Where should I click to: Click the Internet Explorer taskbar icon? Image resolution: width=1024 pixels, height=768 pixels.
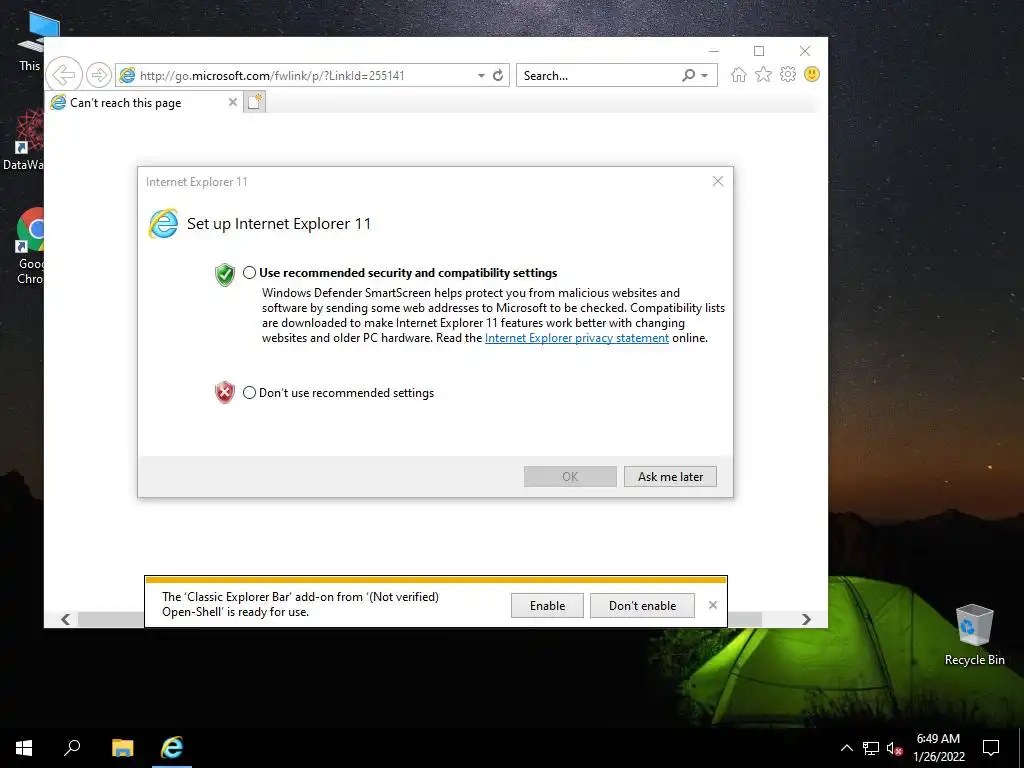click(x=172, y=748)
